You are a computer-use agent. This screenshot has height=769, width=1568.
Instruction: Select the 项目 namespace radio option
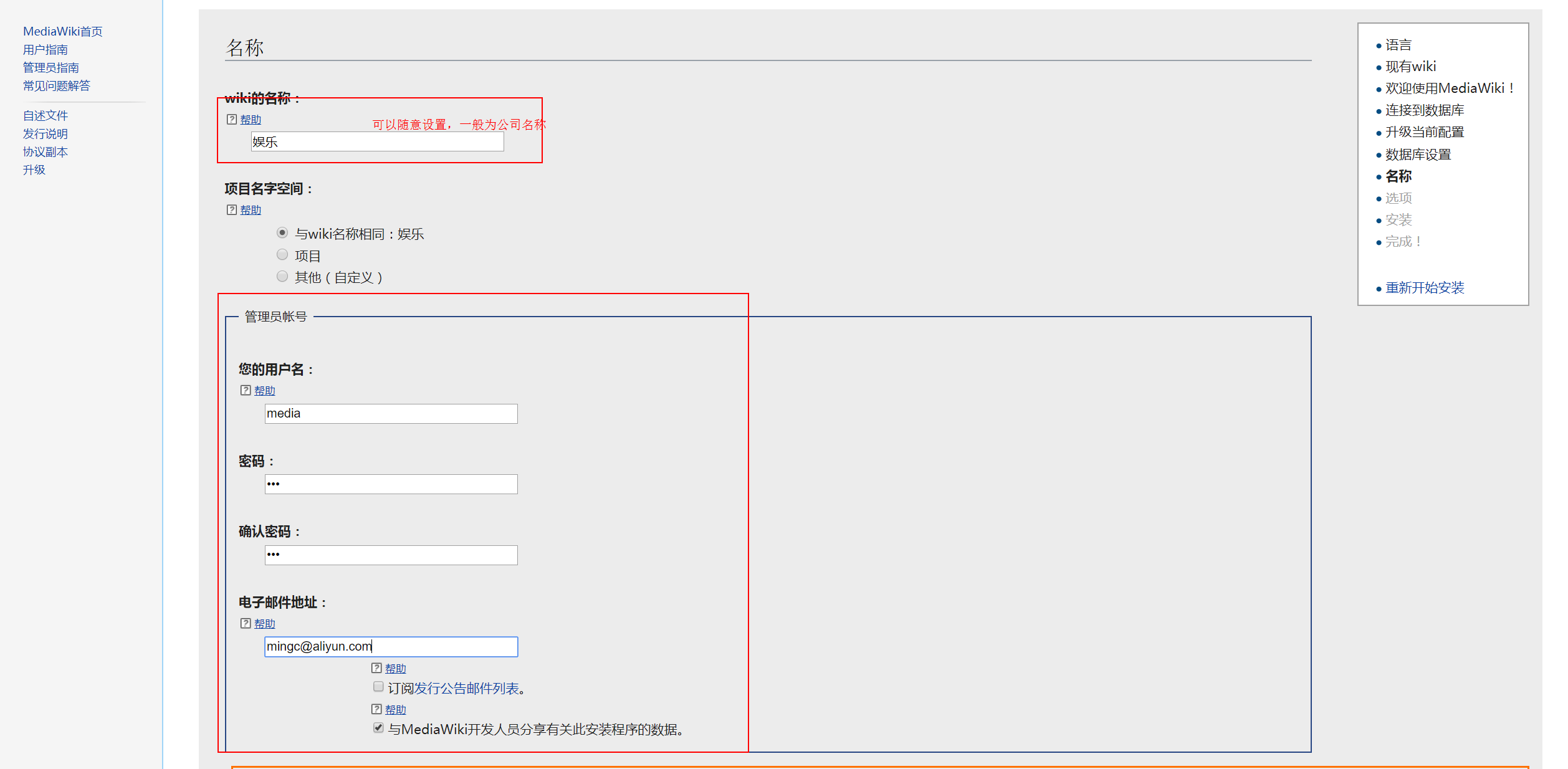pyautogui.click(x=282, y=254)
